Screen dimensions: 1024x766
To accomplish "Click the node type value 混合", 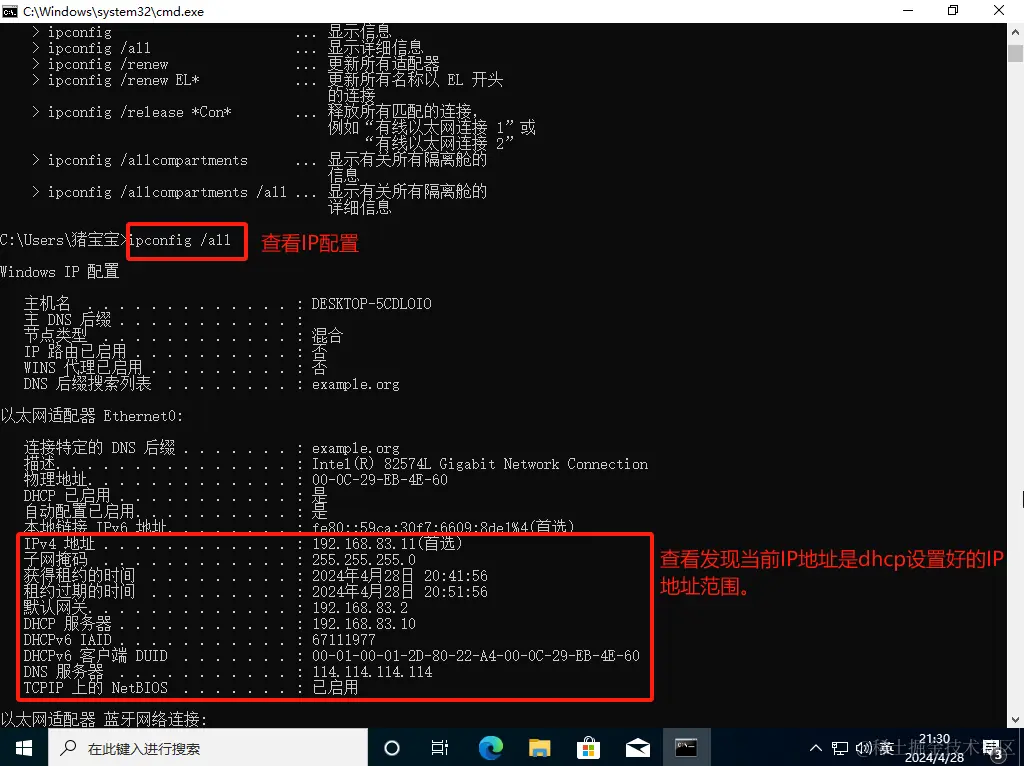I will 327,336.
